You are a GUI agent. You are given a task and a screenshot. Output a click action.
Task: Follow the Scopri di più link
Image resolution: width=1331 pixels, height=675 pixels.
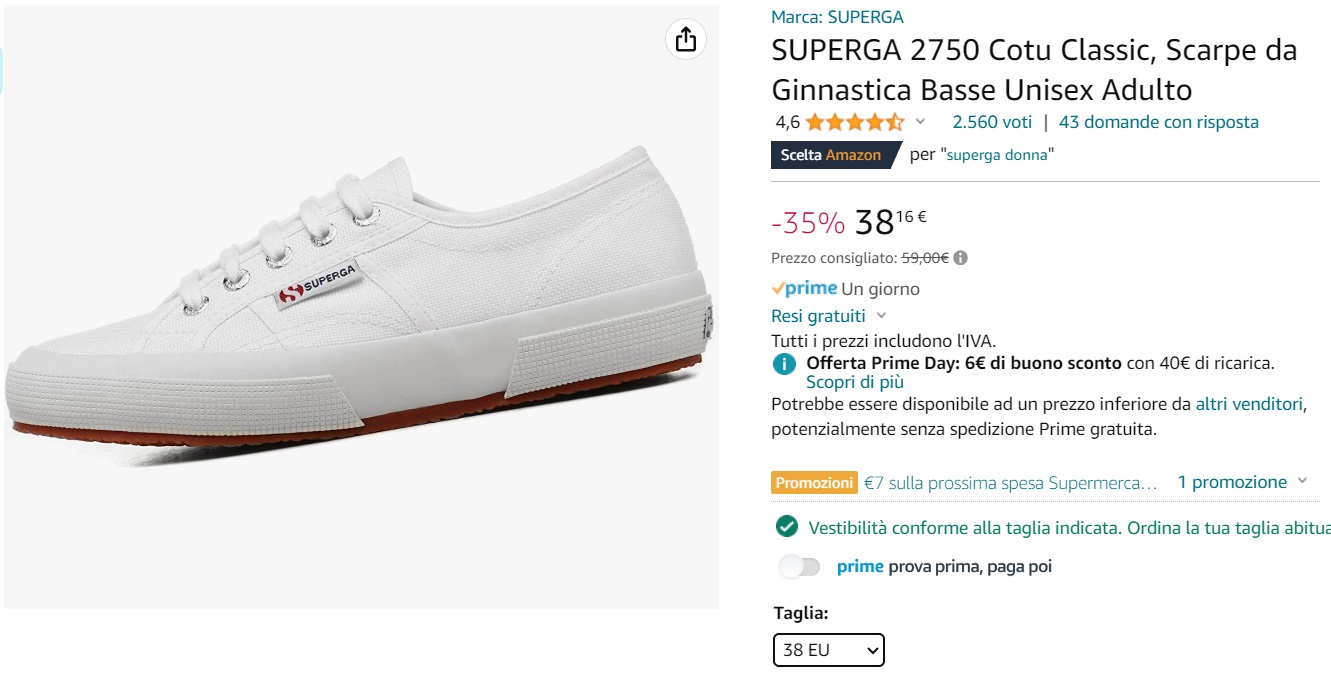pos(854,382)
